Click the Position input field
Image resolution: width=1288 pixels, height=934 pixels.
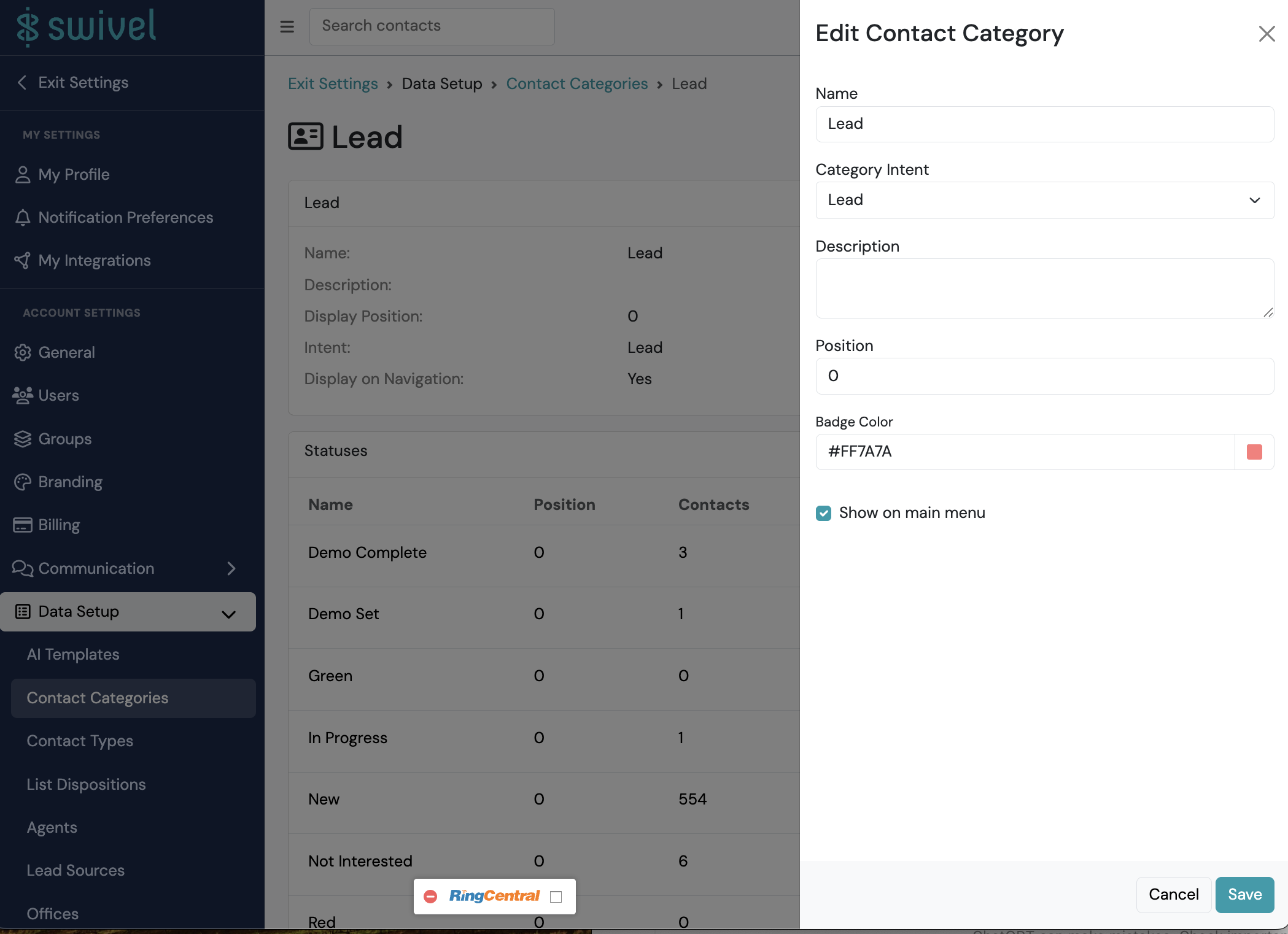click(1044, 376)
